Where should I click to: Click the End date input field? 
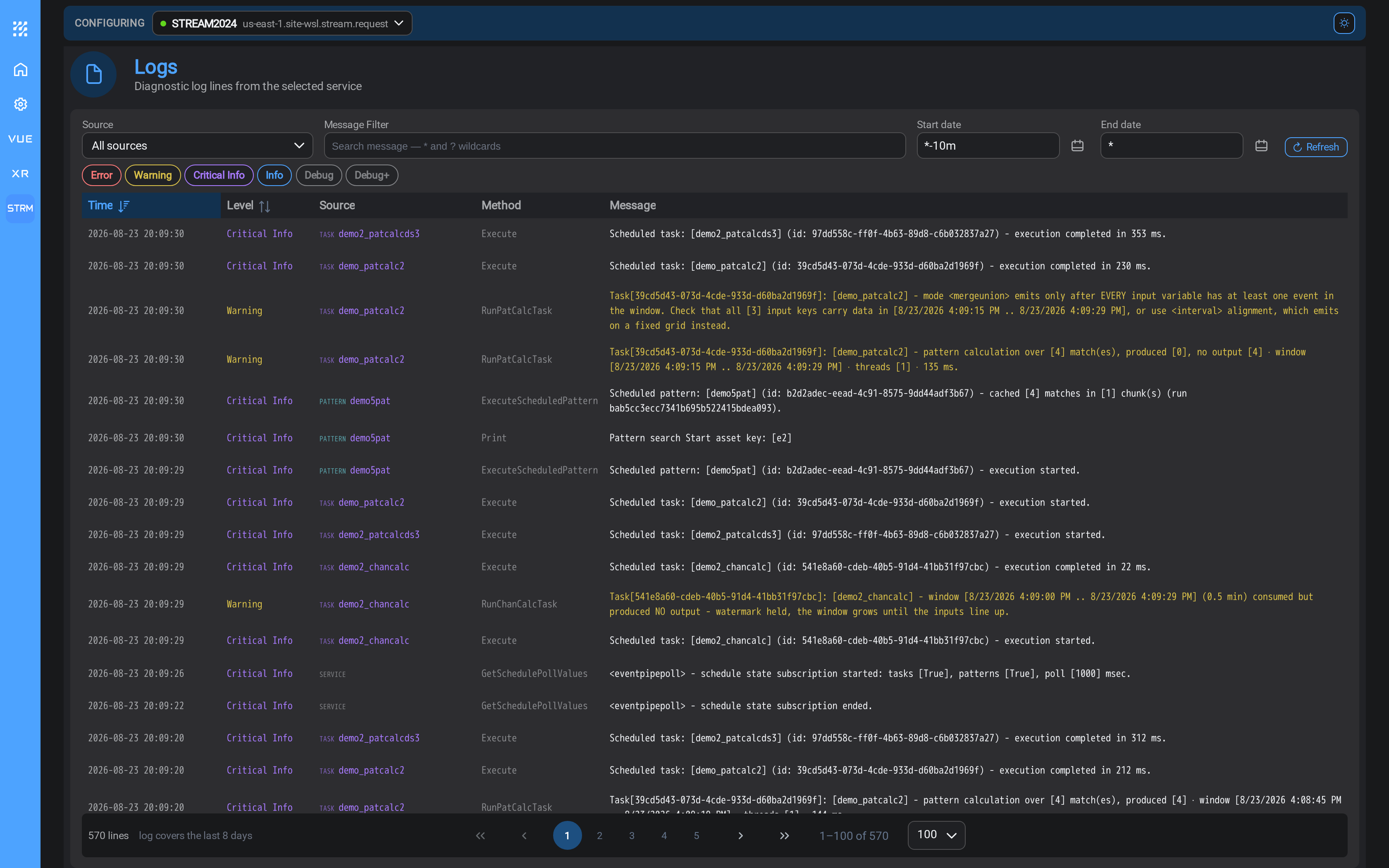pos(1172,146)
